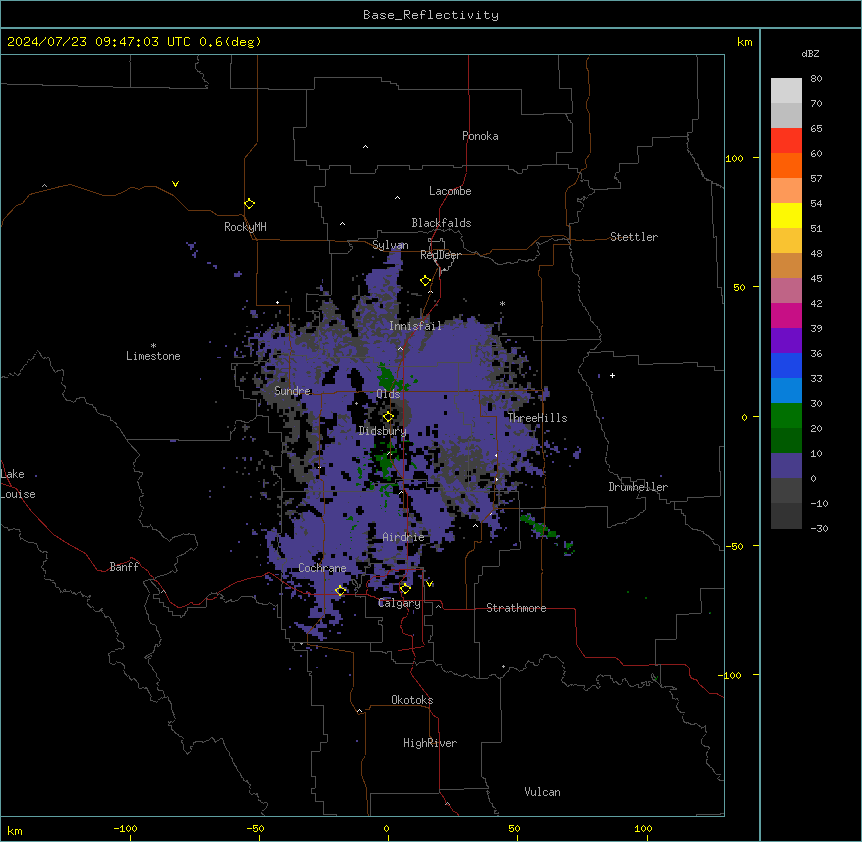
Task: Pick the magenta swatch in dBZ legend
Action: click(786, 315)
